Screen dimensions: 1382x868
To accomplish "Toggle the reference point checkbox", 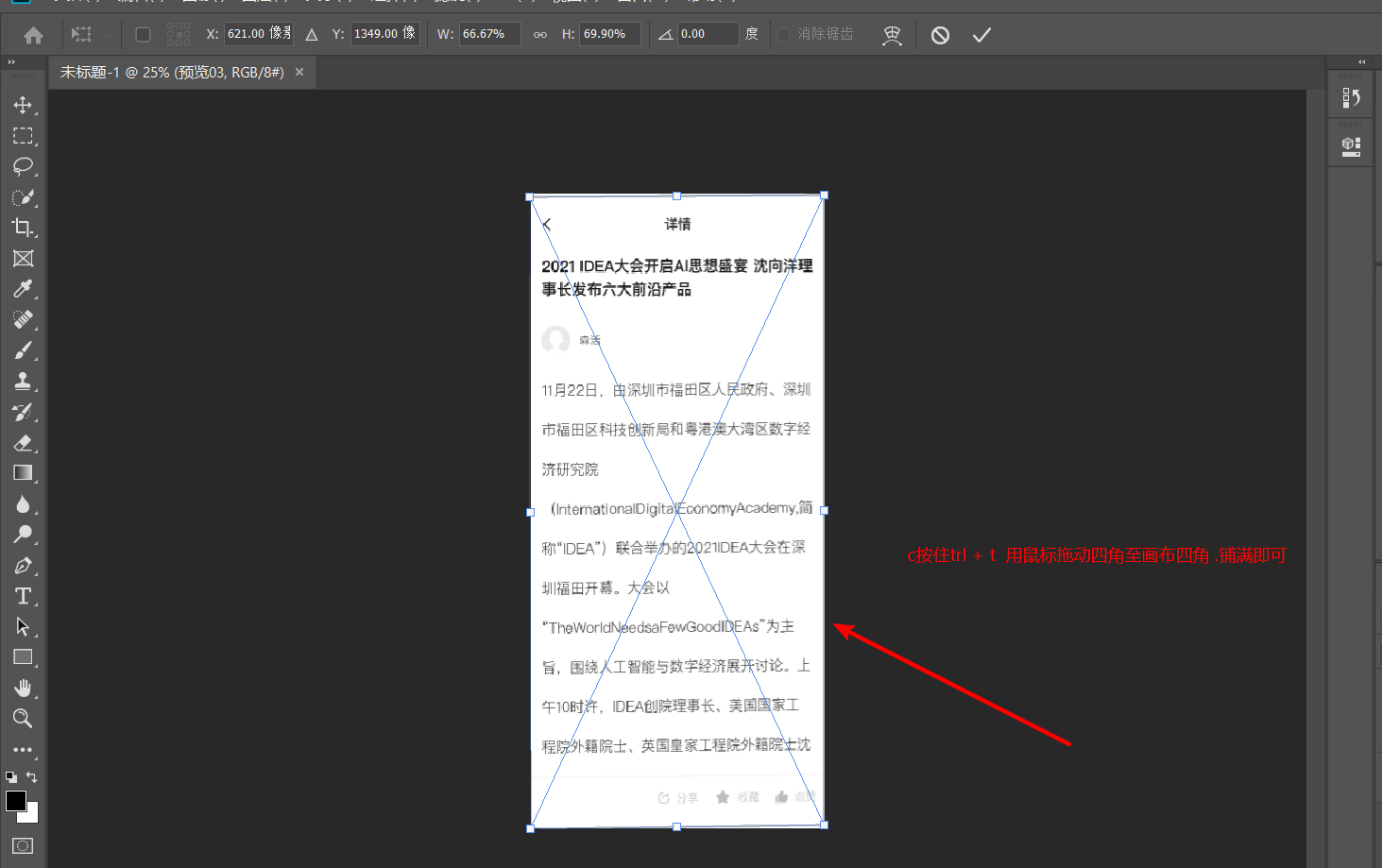I will [x=143, y=35].
